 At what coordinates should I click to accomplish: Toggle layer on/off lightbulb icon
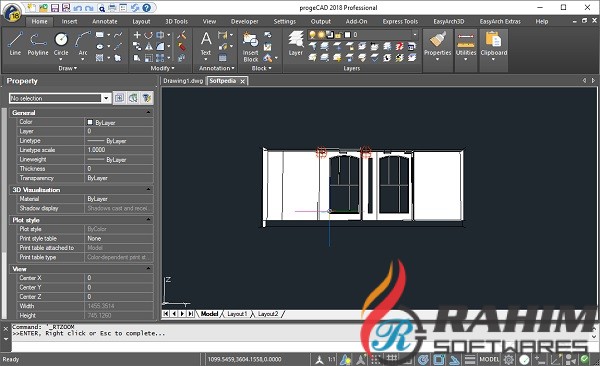312,35
